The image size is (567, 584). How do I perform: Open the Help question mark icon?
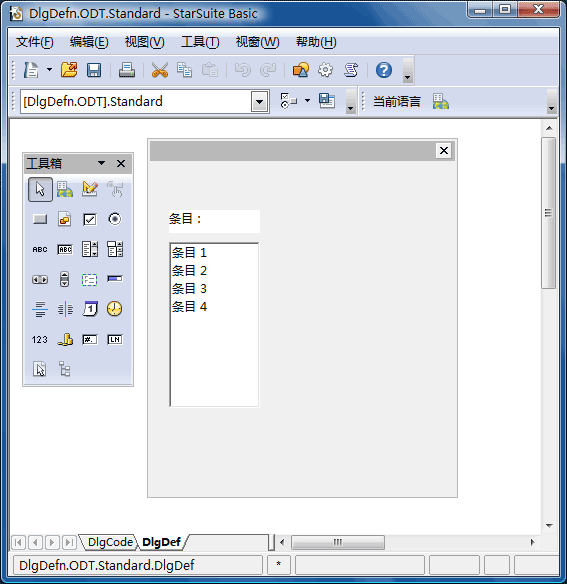pyautogui.click(x=384, y=70)
